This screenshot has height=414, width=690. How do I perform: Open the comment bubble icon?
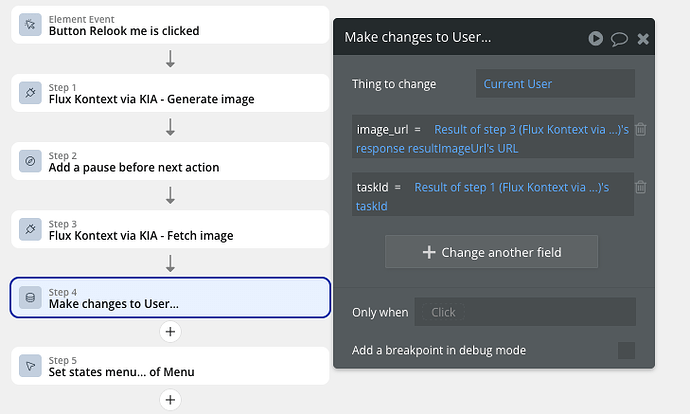pyautogui.click(x=619, y=38)
